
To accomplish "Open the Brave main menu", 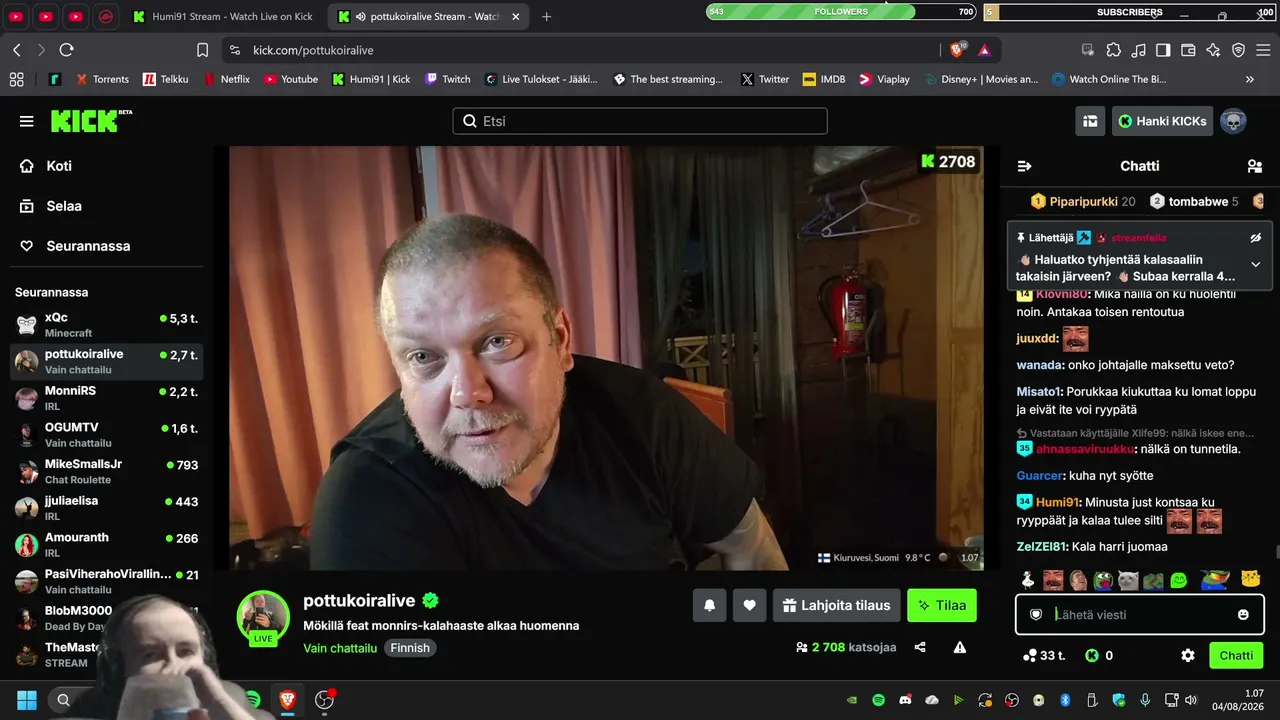I will coord(1263,50).
